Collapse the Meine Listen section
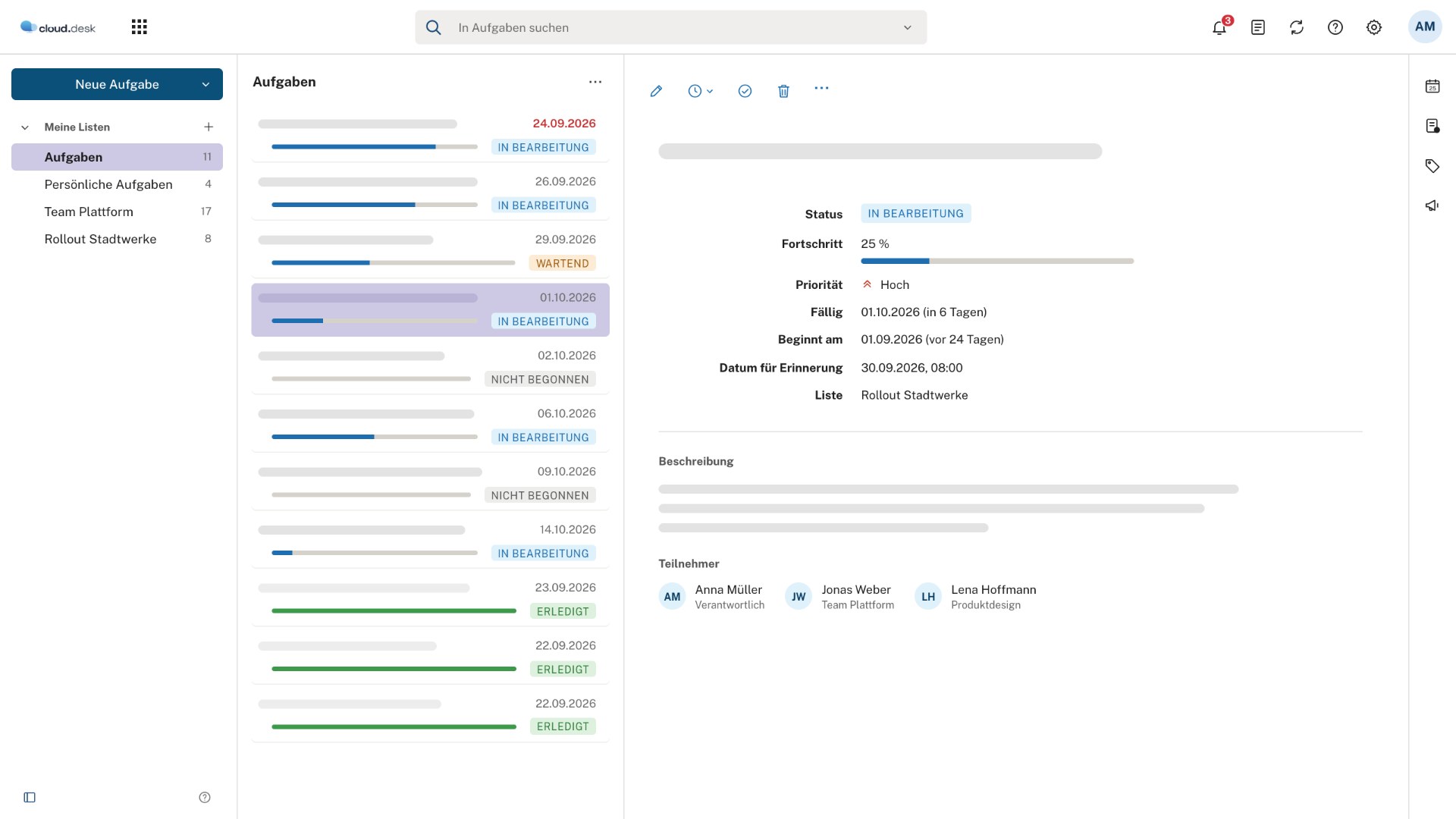1456x819 pixels. pyautogui.click(x=25, y=127)
